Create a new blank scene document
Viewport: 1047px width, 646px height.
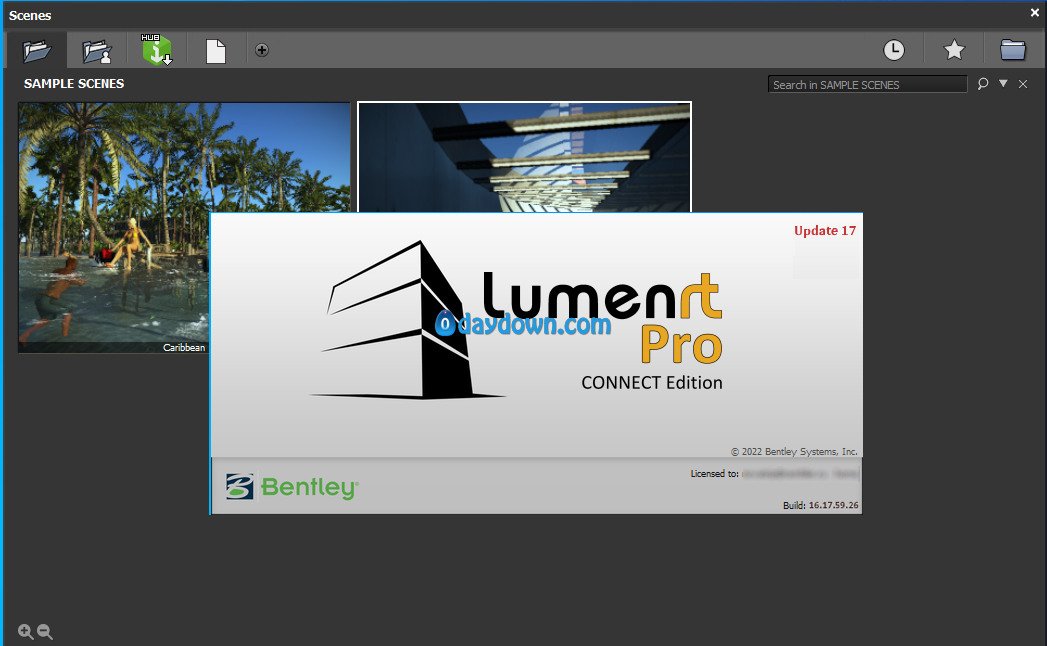[x=216, y=51]
